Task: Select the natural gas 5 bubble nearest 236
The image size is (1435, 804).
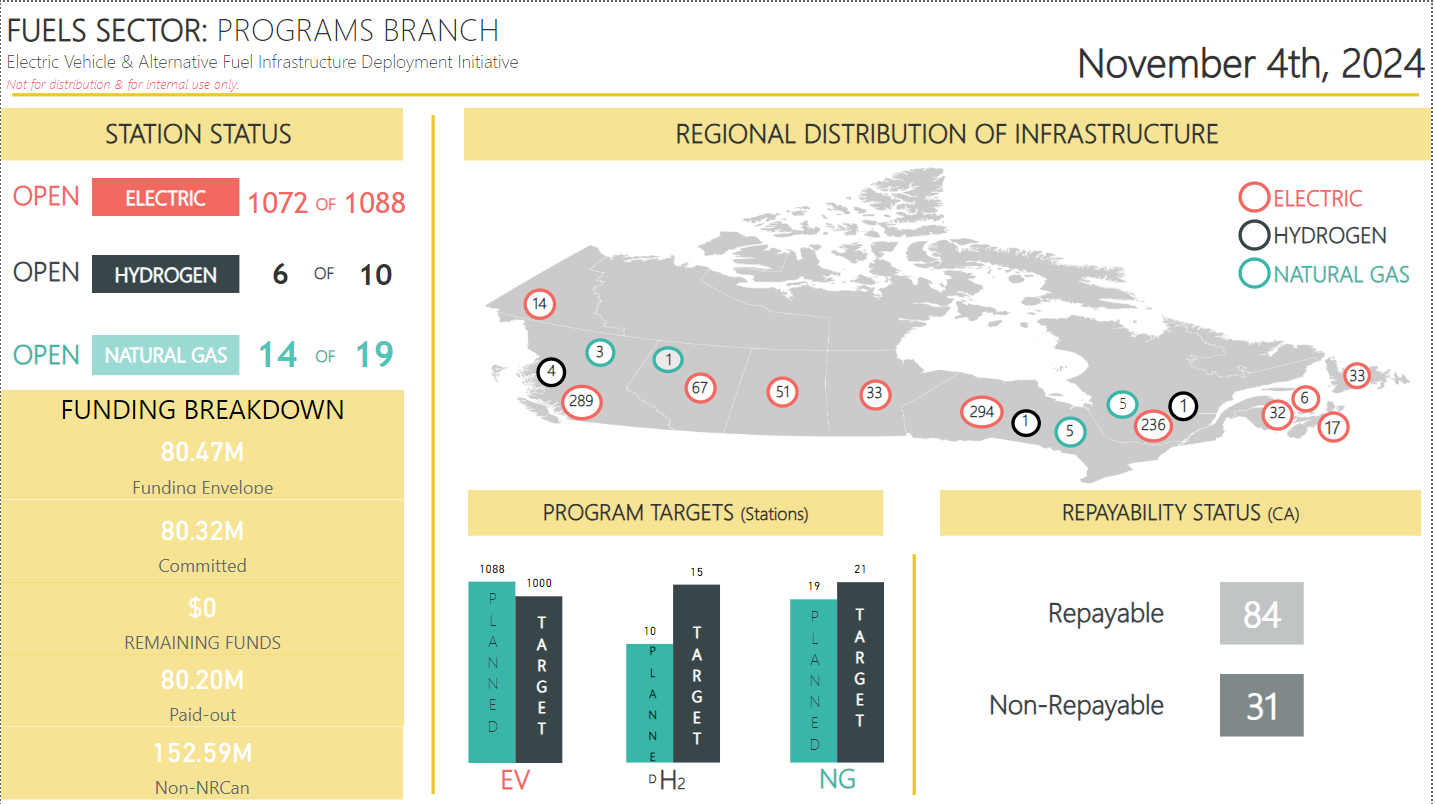Action: point(1123,404)
